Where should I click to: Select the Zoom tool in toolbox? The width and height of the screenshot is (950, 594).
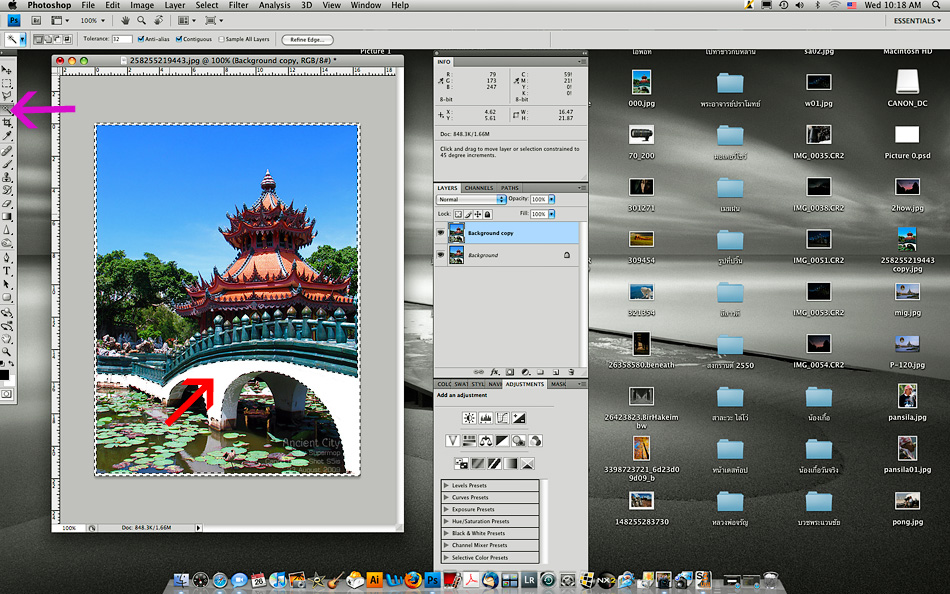coord(7,352)
